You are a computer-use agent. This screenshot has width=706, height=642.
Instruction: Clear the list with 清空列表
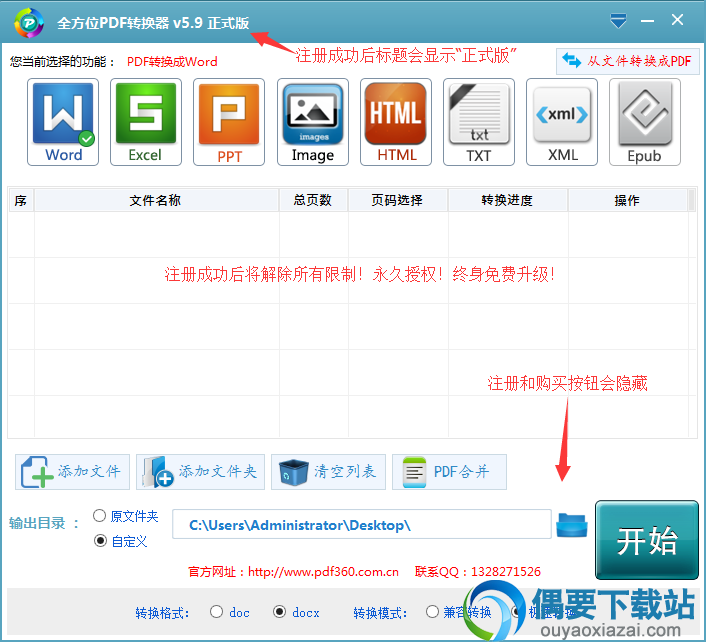coord(328,472)
